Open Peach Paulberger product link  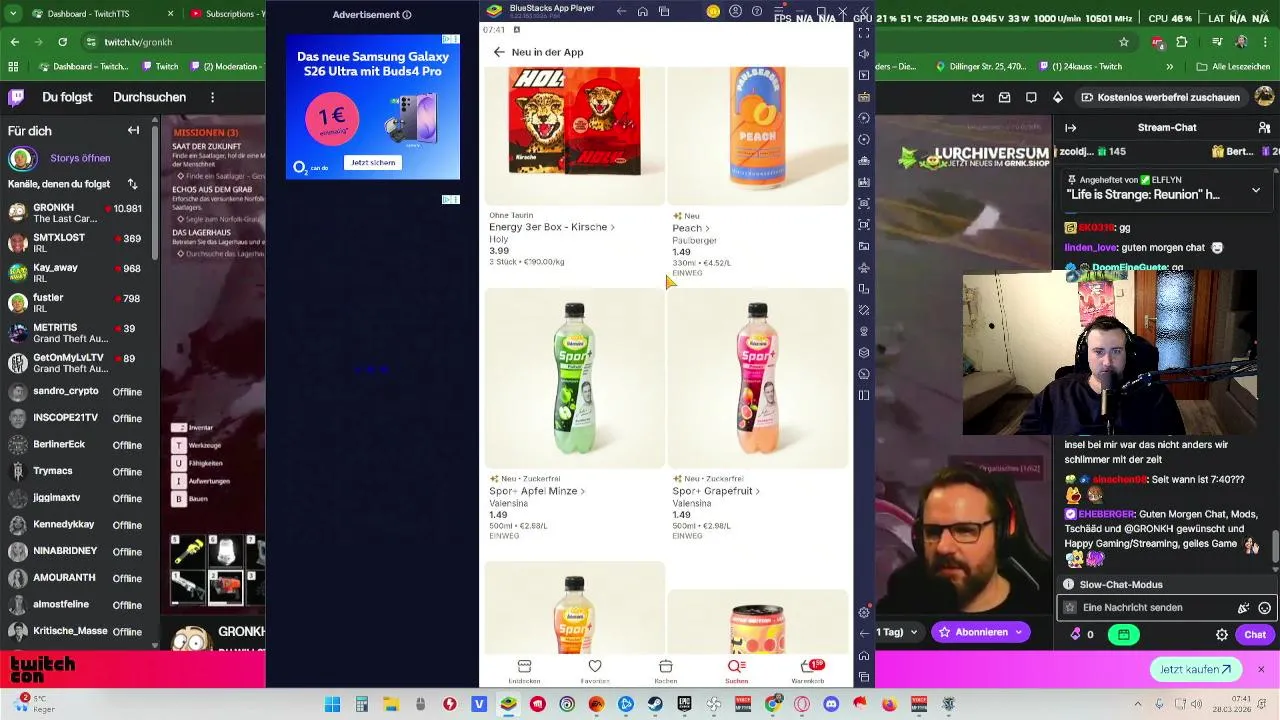(x=691, y=228)
